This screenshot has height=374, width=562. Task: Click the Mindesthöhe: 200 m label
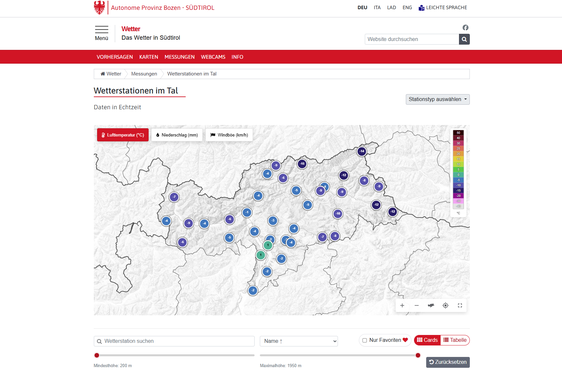(x=113, y=366)
